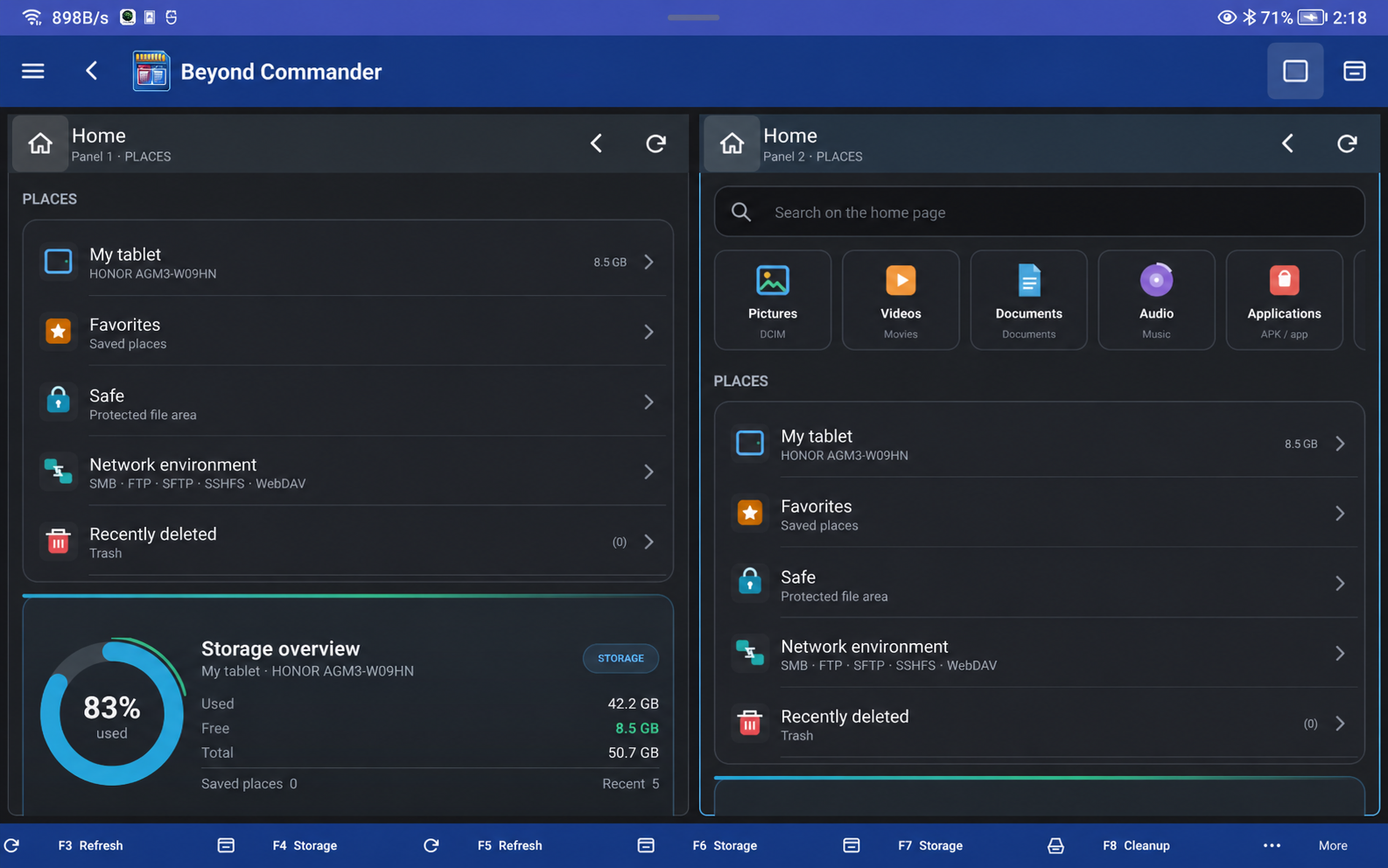Click the search field on the home page

coord(1039,212)
